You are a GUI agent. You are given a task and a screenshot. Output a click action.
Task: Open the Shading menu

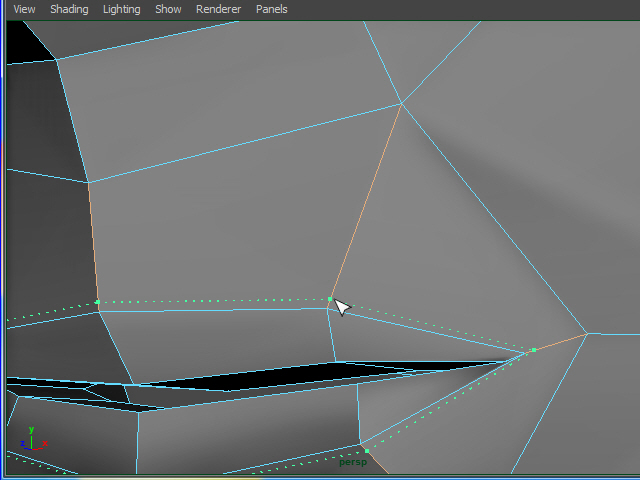pos(69,9)
